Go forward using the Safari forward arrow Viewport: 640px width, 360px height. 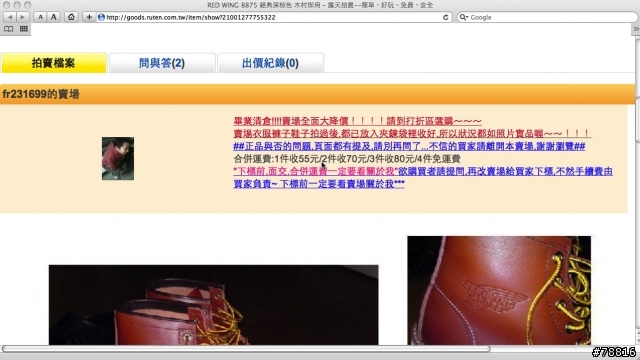[22, 17]
